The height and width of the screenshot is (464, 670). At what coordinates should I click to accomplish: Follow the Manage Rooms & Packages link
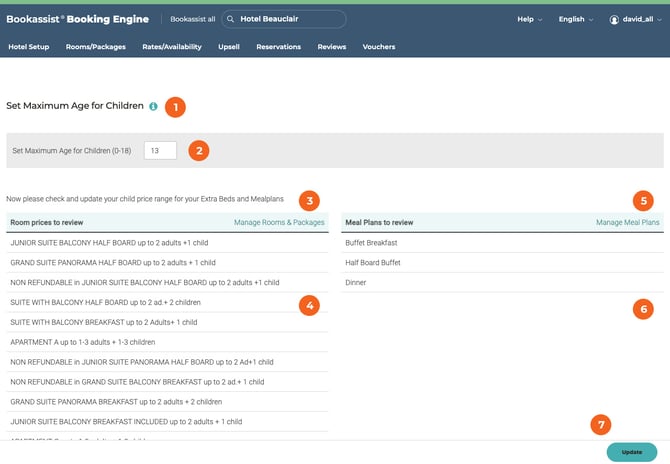(x=279, y=223)
